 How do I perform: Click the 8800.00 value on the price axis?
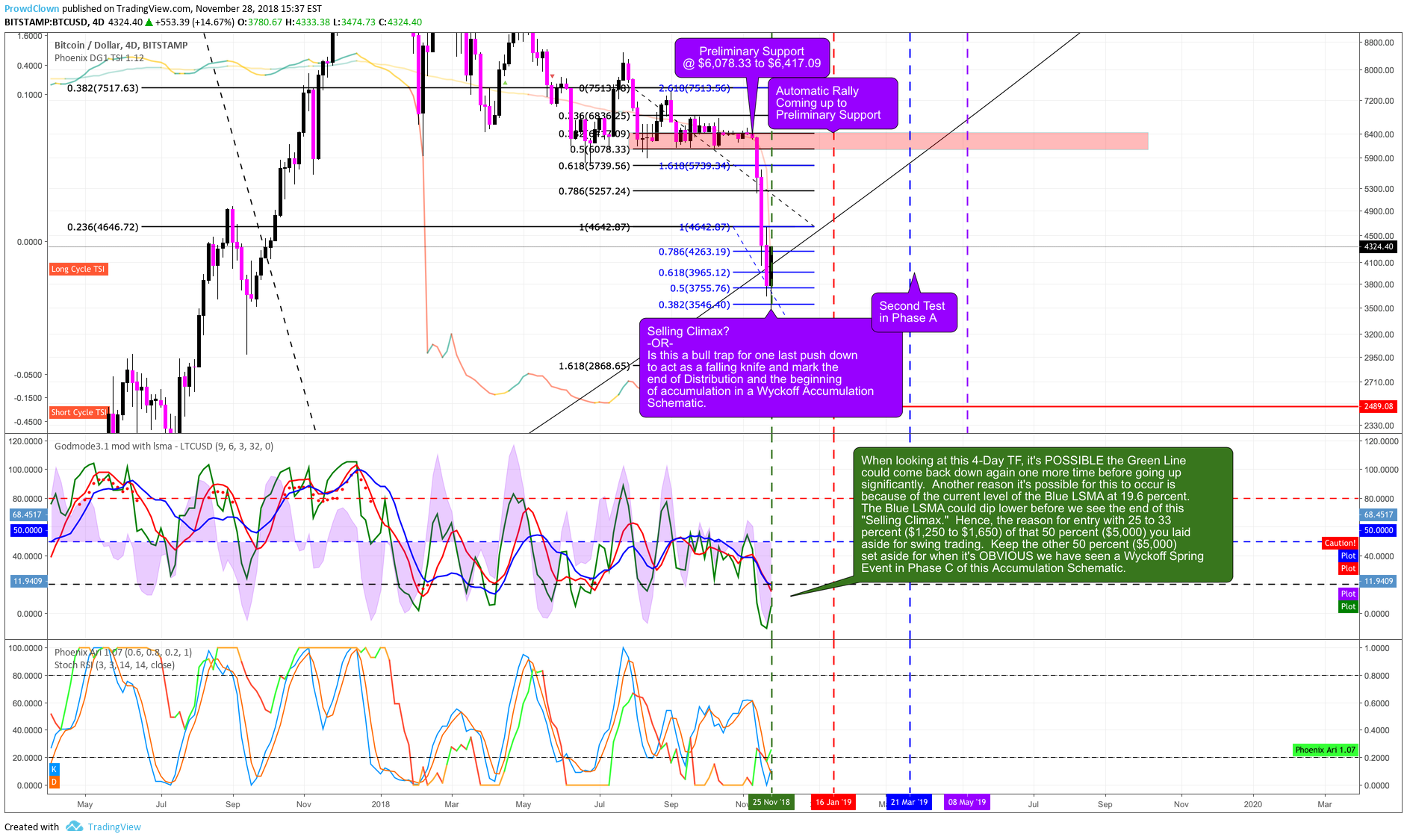pos(1379,43)
